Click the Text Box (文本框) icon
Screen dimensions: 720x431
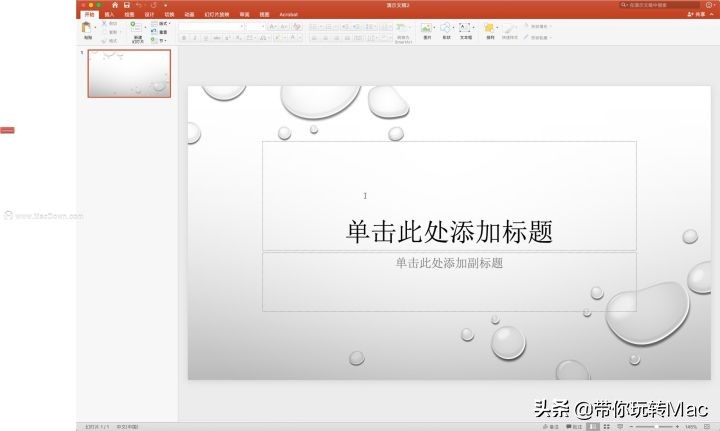(465, 28)
